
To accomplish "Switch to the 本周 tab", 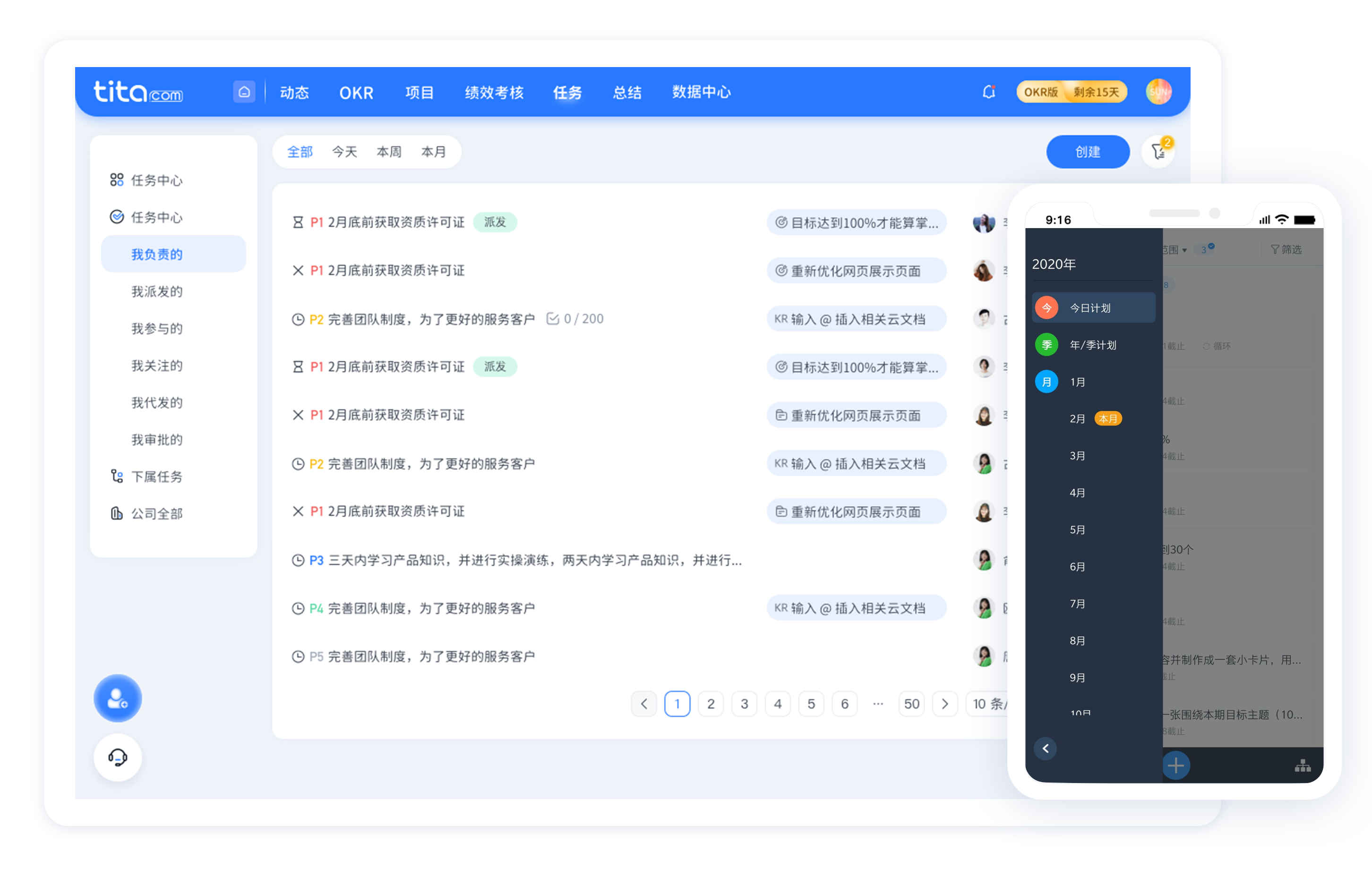I will (389, 152).
